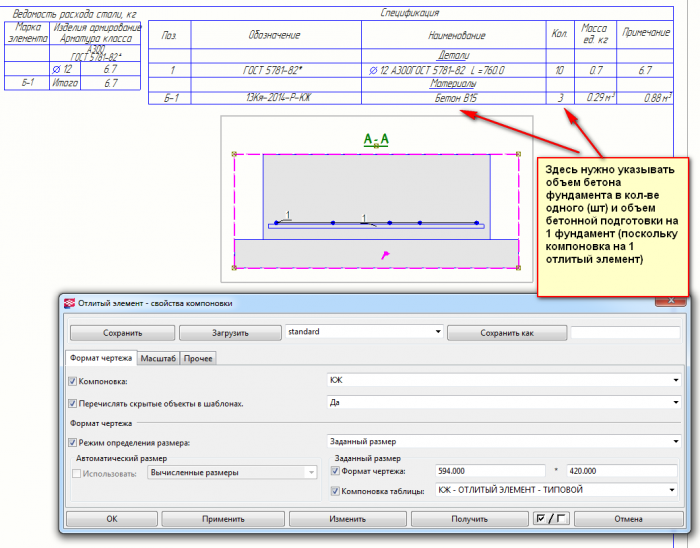Uncheck Формат чертежа size checkbox

[335, 471]
